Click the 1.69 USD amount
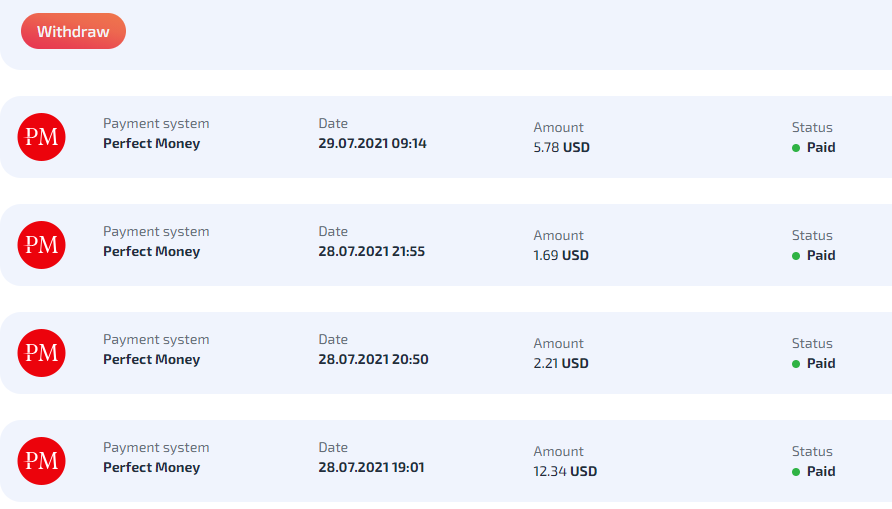 pyautogui.click(x=561, y=255)
